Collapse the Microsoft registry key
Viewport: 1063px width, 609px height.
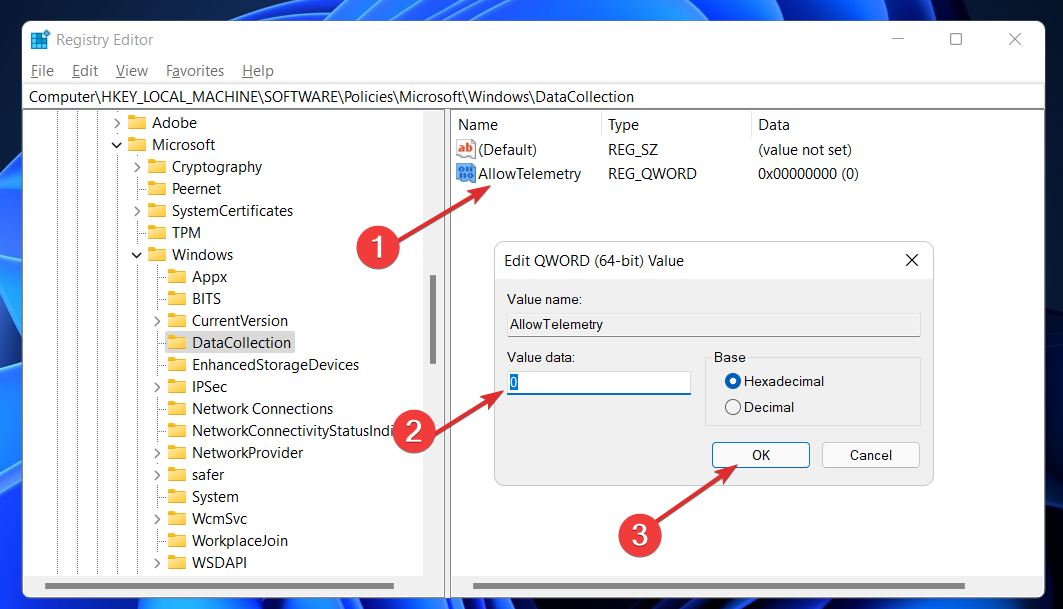pyautogui.click(x=117, y=145)
